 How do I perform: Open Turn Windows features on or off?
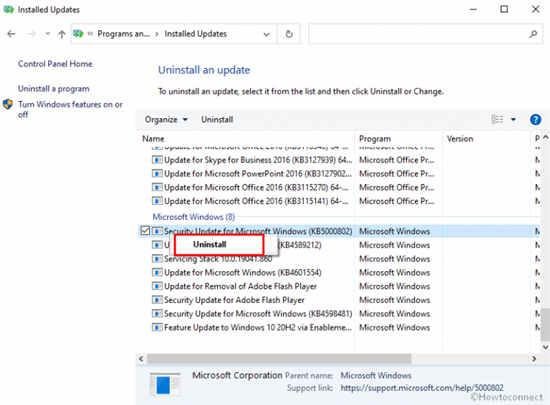[x=70, y=109]
